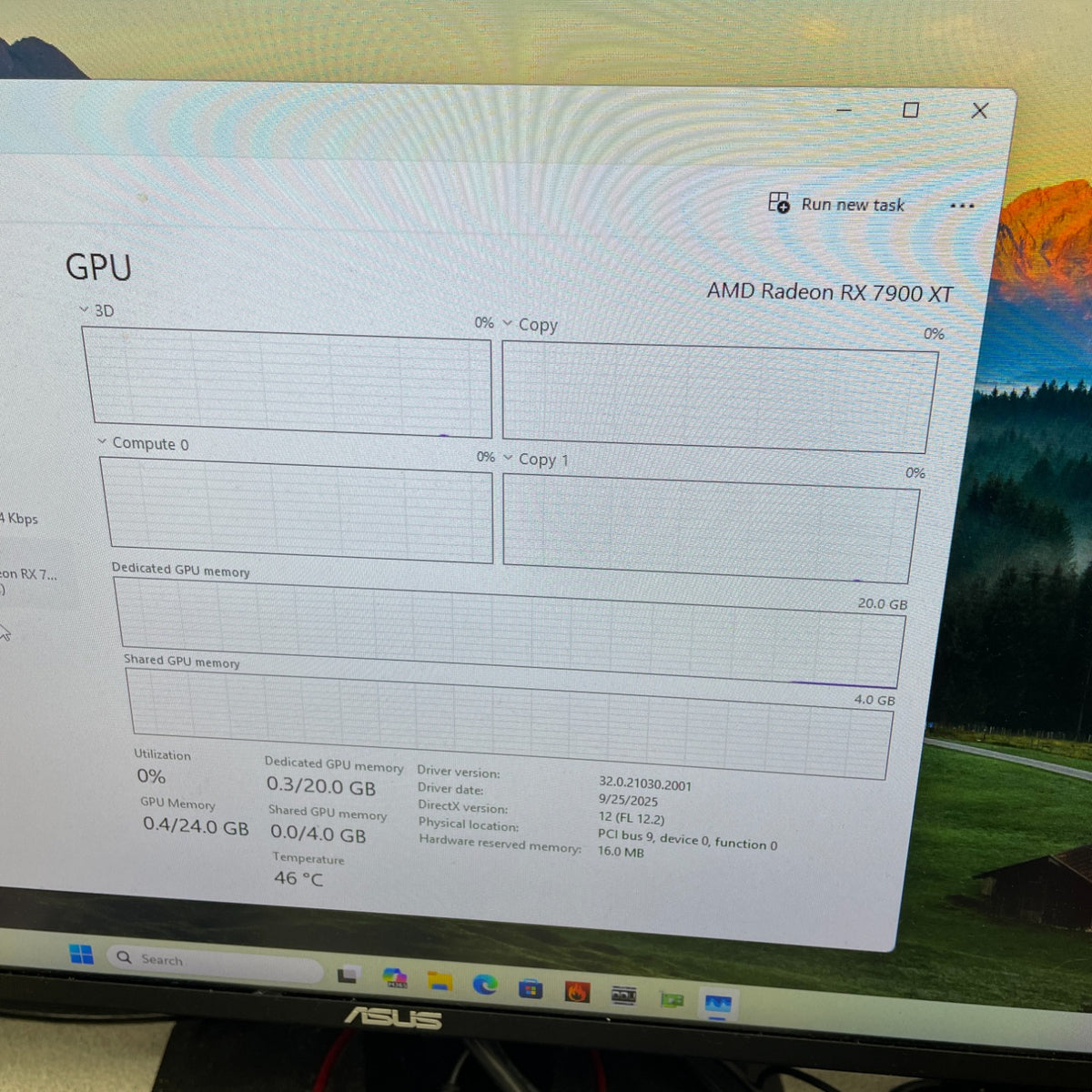Click the 3D utilization graph
The image size is (1092, 1092).
point(288,382)
